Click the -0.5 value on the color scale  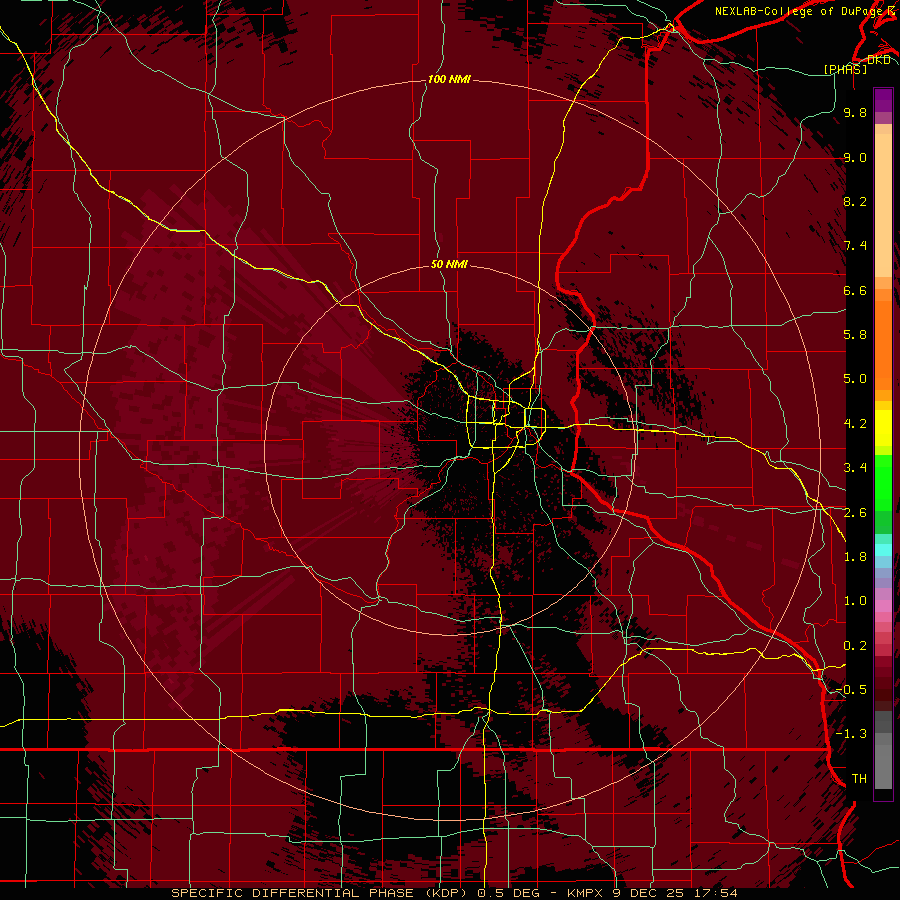851,690
